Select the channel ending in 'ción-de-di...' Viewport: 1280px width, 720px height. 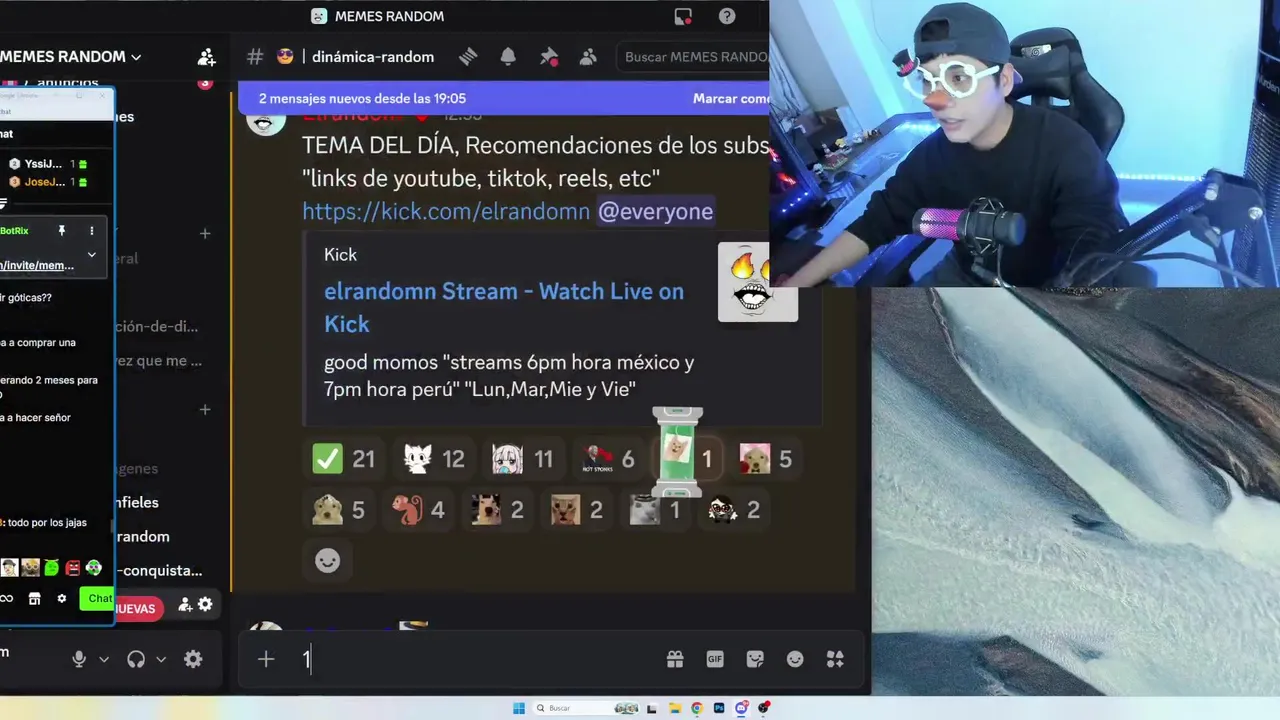156,326
